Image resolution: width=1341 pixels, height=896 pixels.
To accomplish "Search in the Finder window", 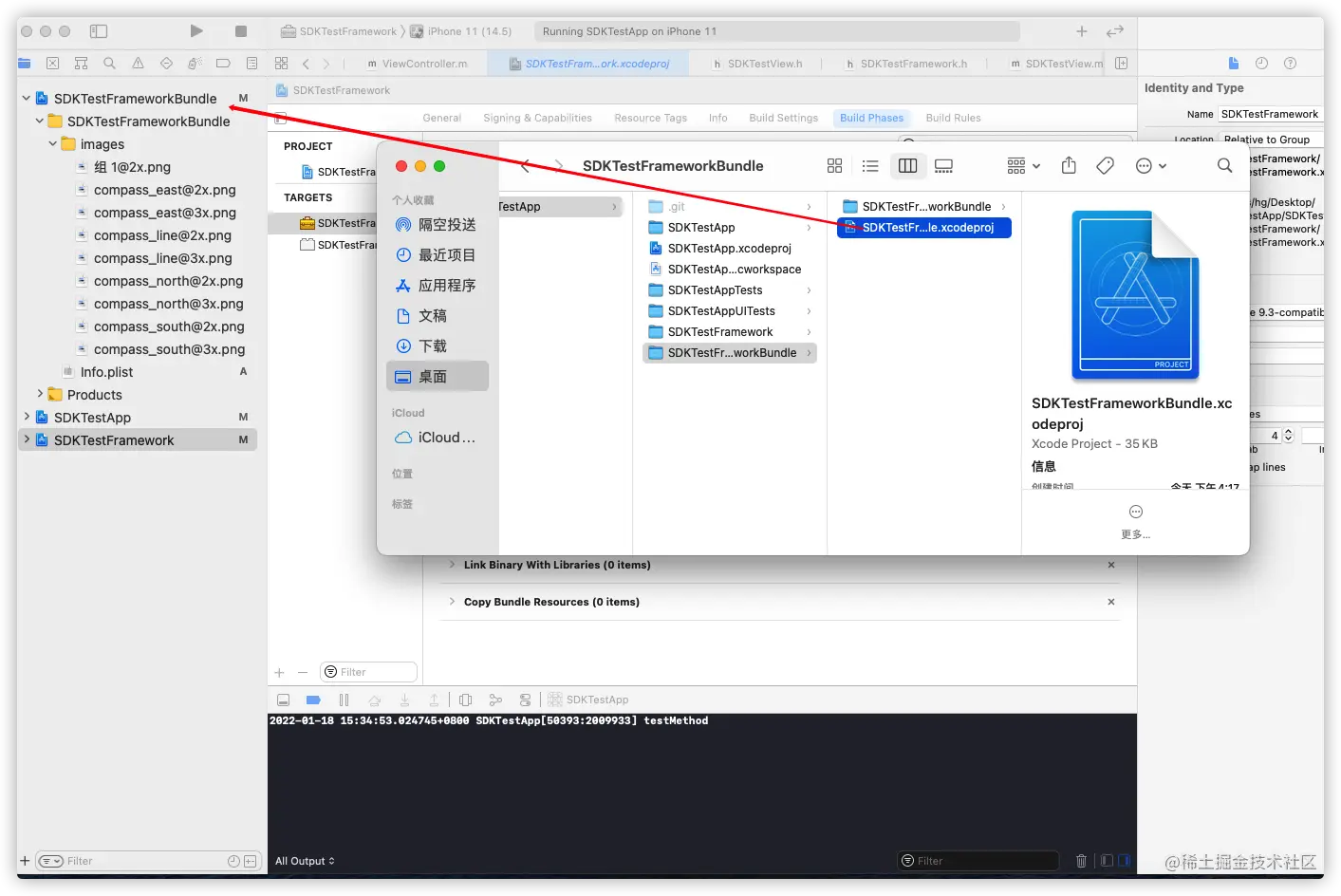I will click(x=1225, y=166).
